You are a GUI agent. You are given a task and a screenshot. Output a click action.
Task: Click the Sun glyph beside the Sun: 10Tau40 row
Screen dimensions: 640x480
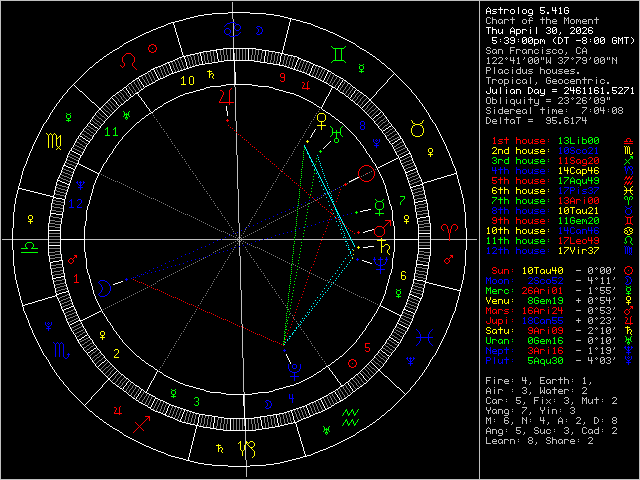point(628,271)
